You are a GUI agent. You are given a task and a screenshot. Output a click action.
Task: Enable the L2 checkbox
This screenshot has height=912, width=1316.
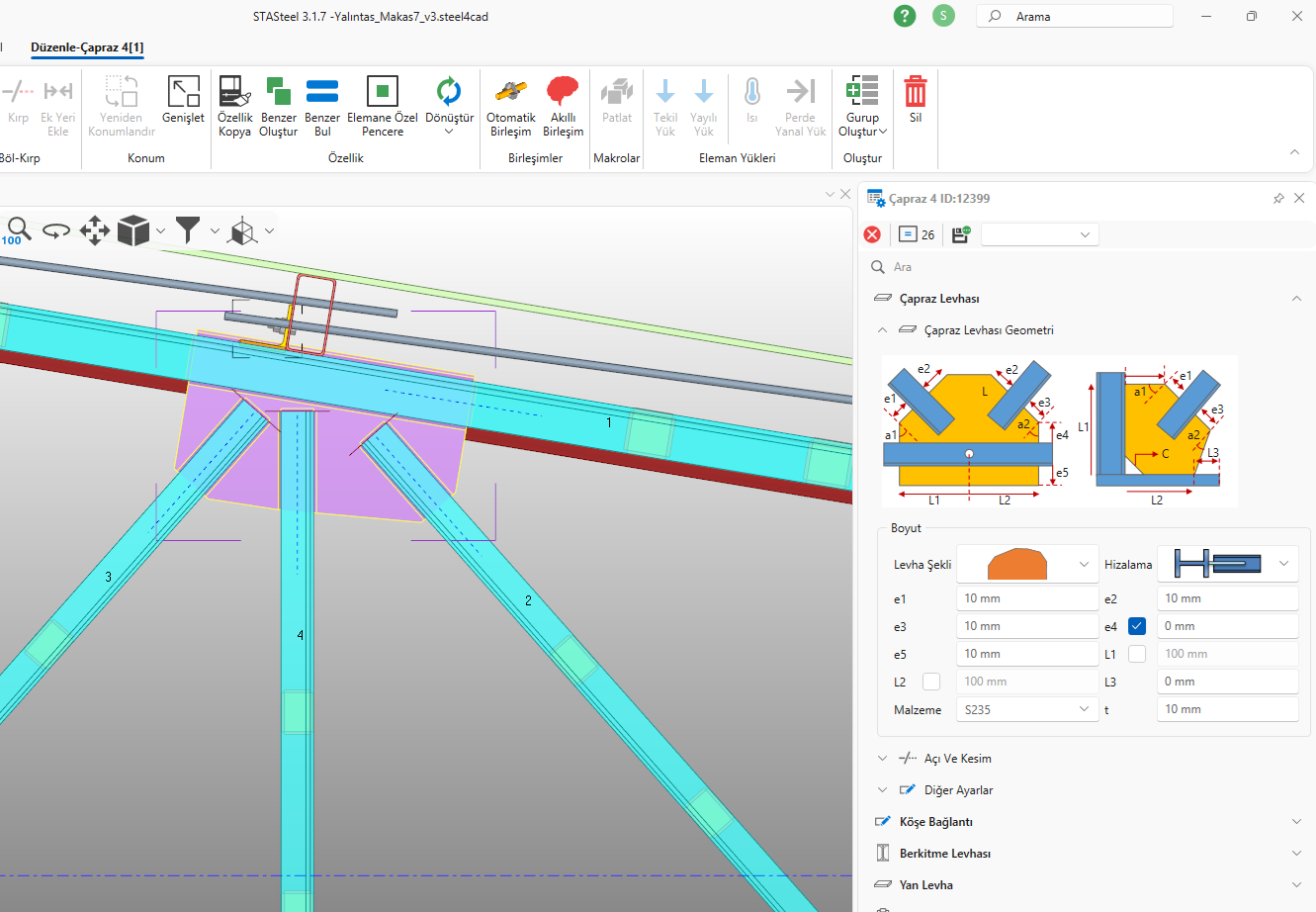pos(931,682)
